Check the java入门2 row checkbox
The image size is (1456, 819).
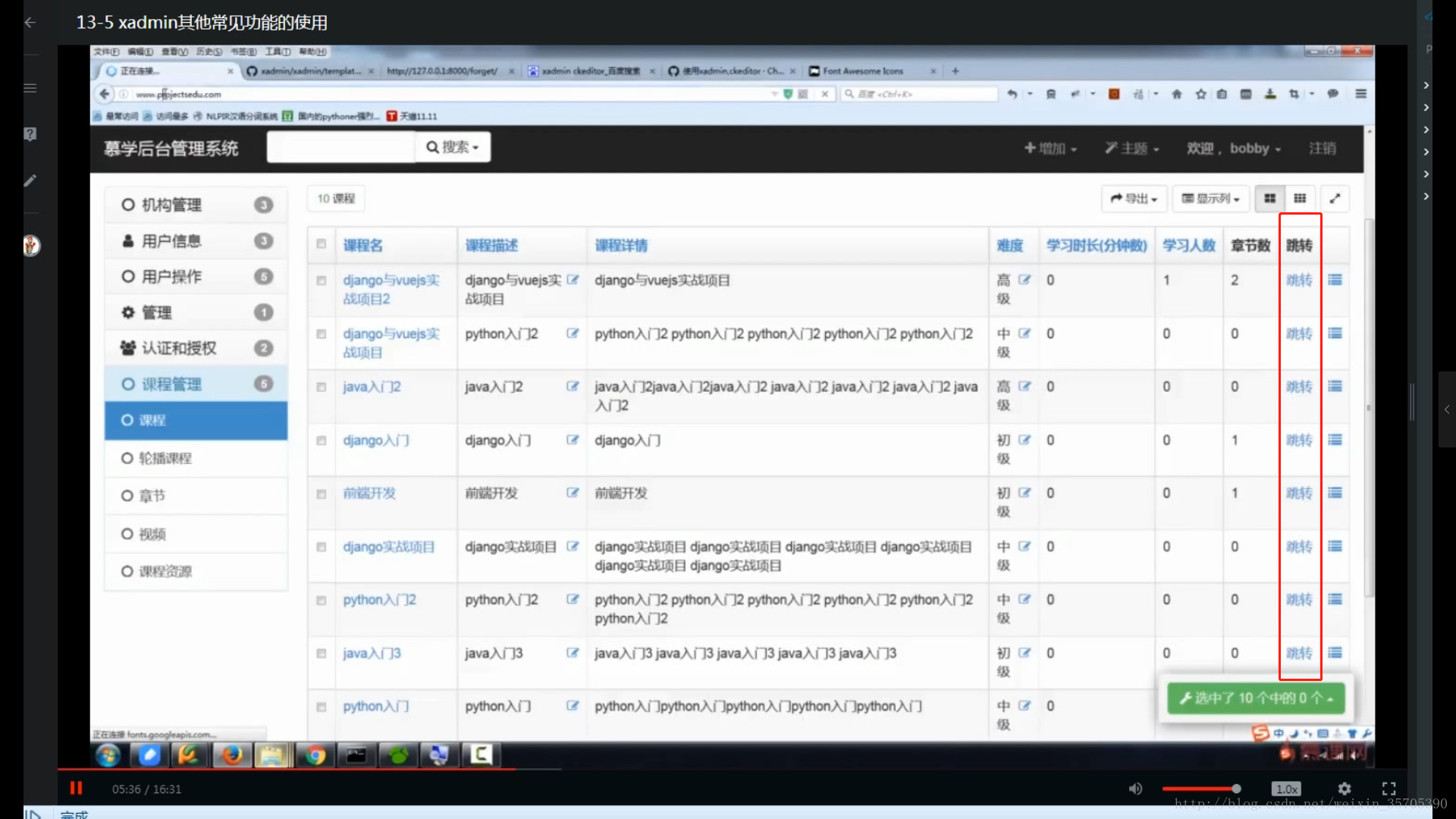pyautogui.click(x=322, y=387)
